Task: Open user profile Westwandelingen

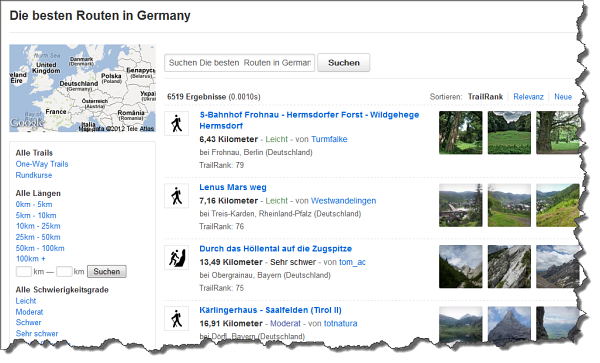Action: click(343, 201)
